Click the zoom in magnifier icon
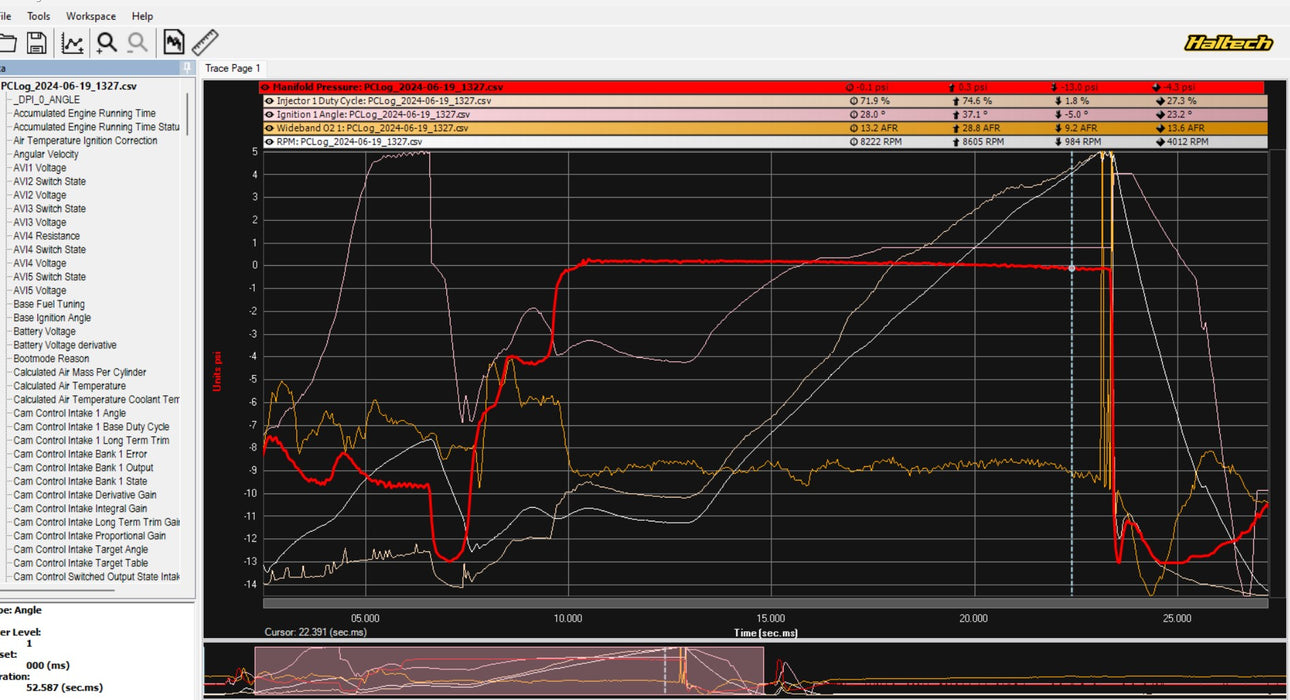The width and height of the screenshot is (1290, 700). 106,42
